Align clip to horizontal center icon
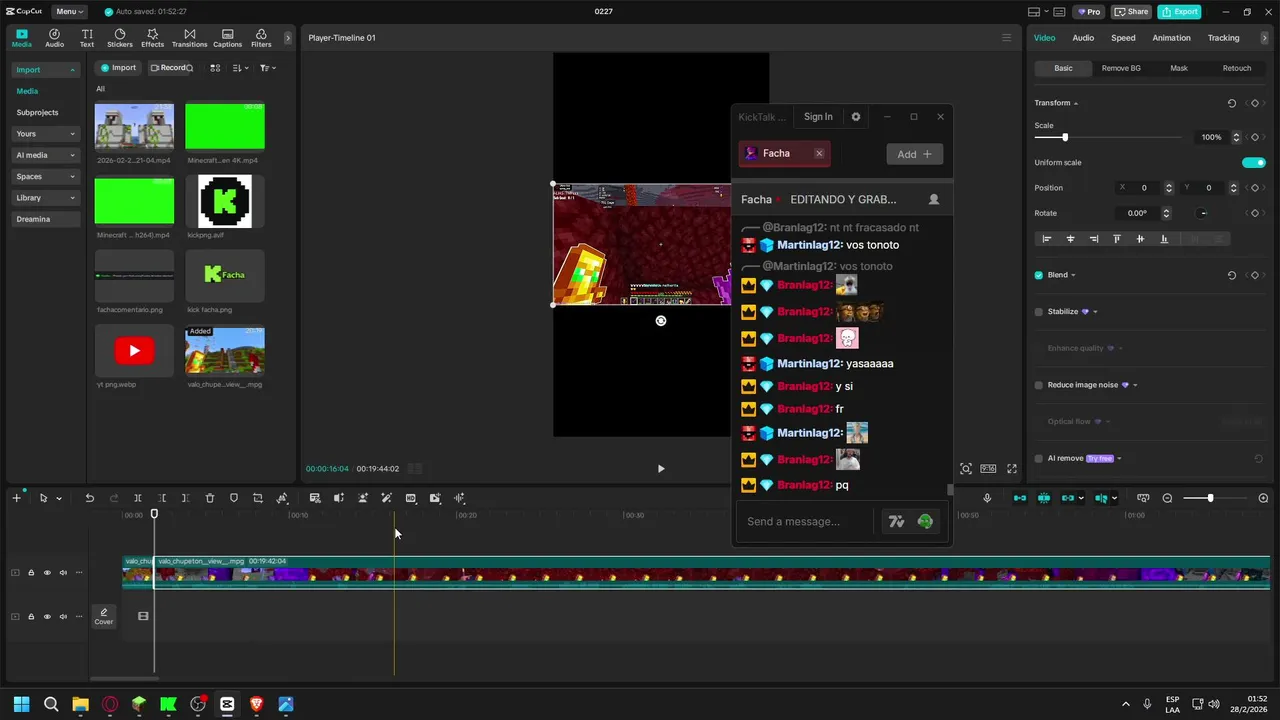 (x=1071, y=239)
